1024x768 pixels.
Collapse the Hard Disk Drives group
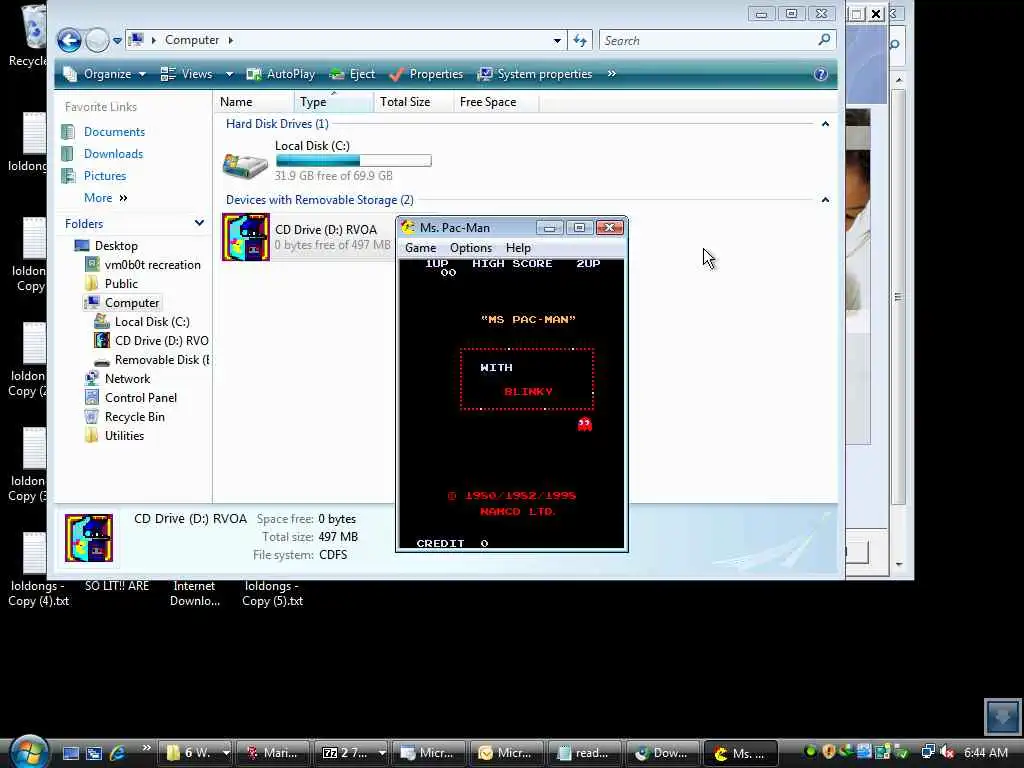(x=825, y=124)
